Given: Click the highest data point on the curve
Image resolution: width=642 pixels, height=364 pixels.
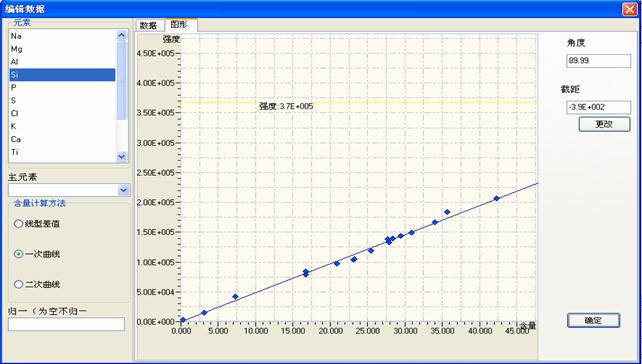Looking at the screenshot, I should (496, 198).
